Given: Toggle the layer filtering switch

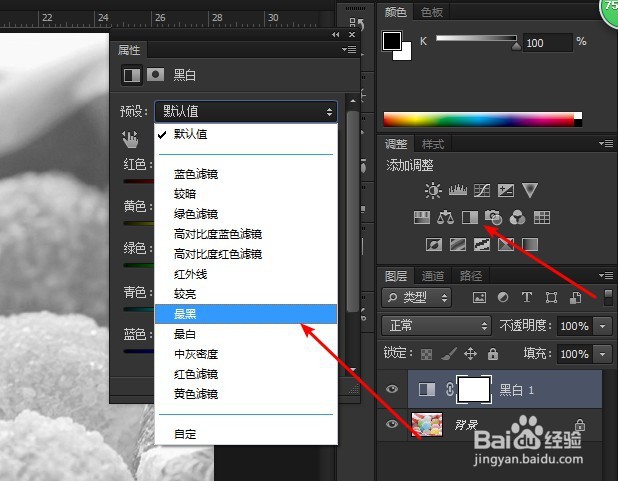Looking at the screenshot, I should [608, 297].
